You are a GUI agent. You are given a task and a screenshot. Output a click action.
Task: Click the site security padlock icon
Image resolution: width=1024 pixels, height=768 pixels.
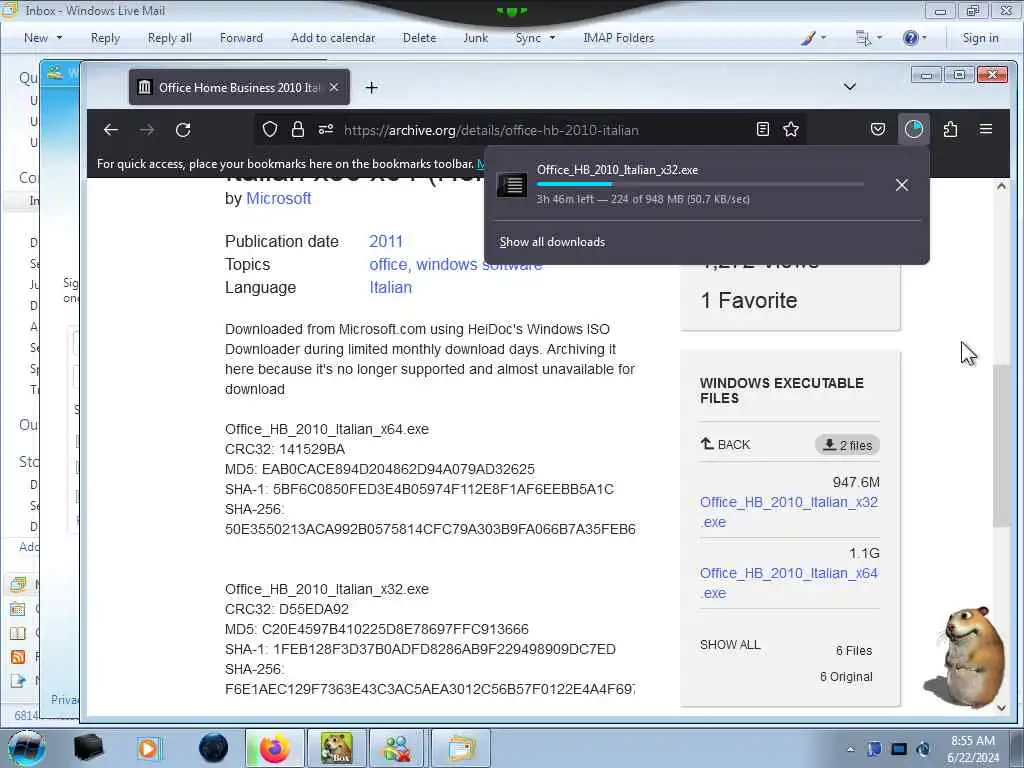click(x=298, y=129)
